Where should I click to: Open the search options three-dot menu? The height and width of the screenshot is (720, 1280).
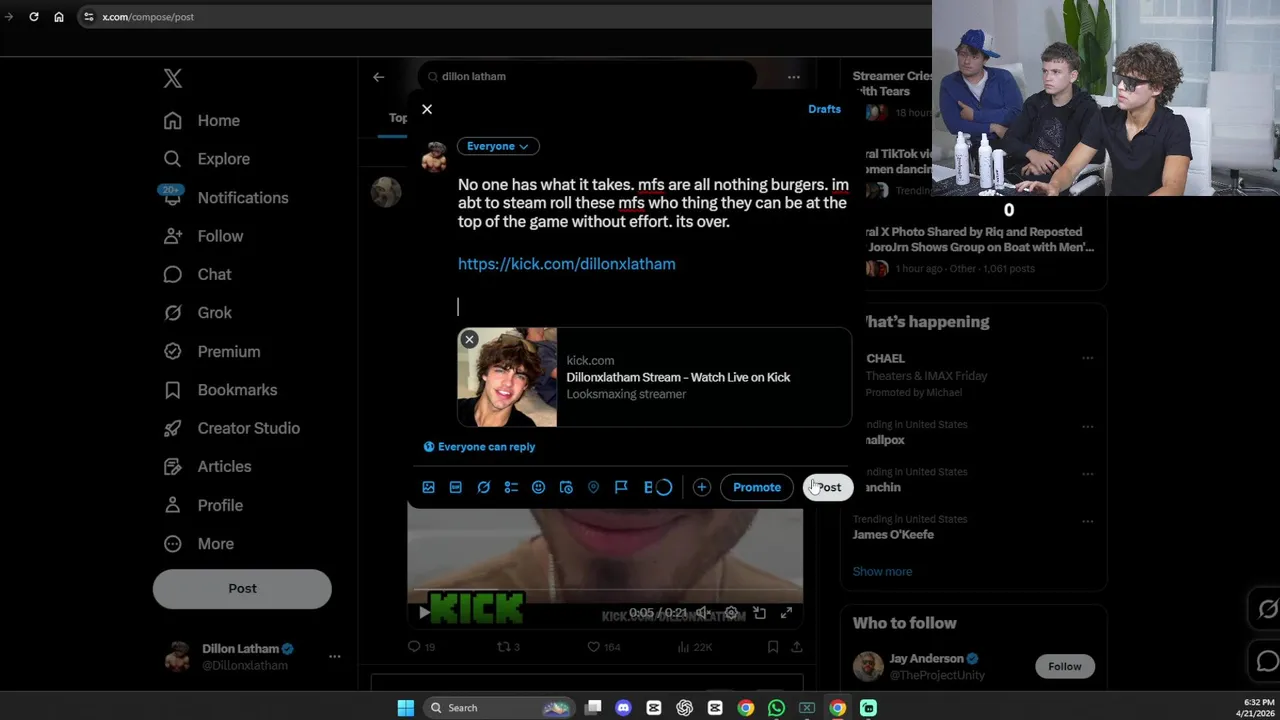click(793, 76)
